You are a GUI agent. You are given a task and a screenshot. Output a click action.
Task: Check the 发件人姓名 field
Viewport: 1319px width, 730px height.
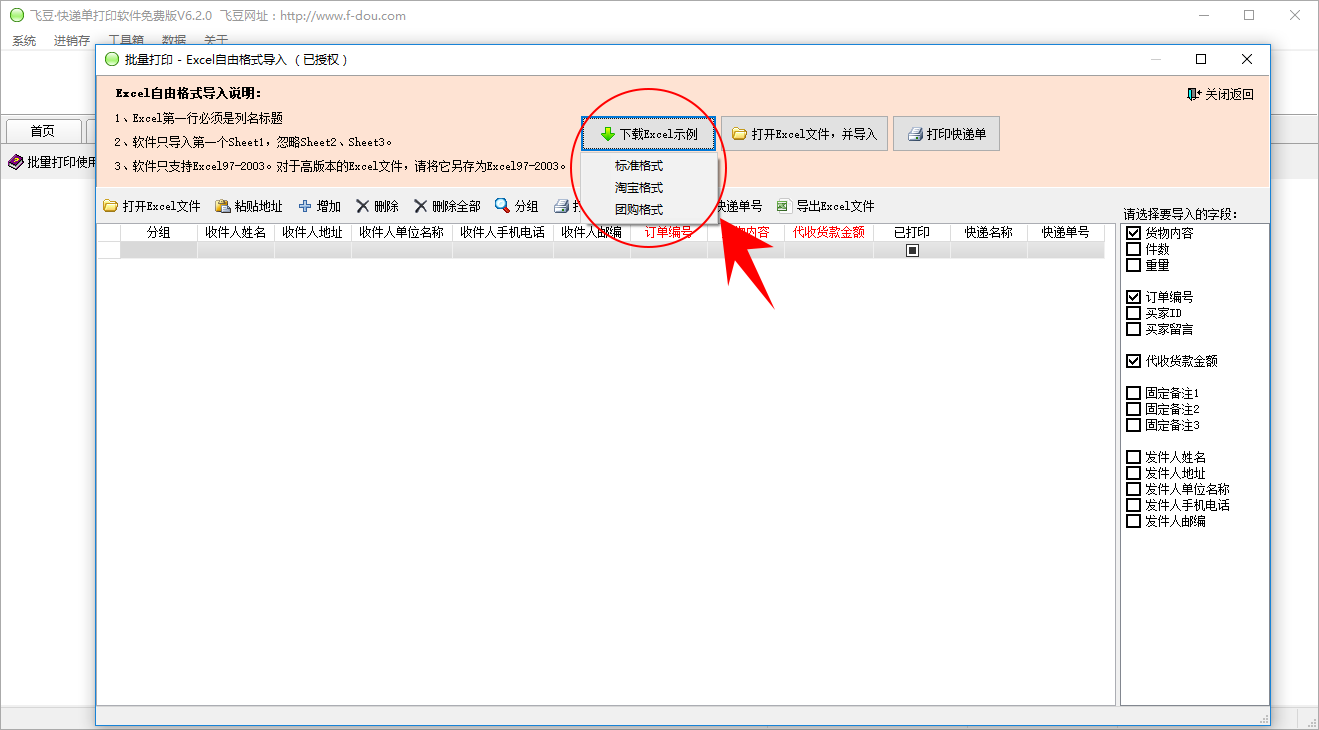click(1133, 457)
